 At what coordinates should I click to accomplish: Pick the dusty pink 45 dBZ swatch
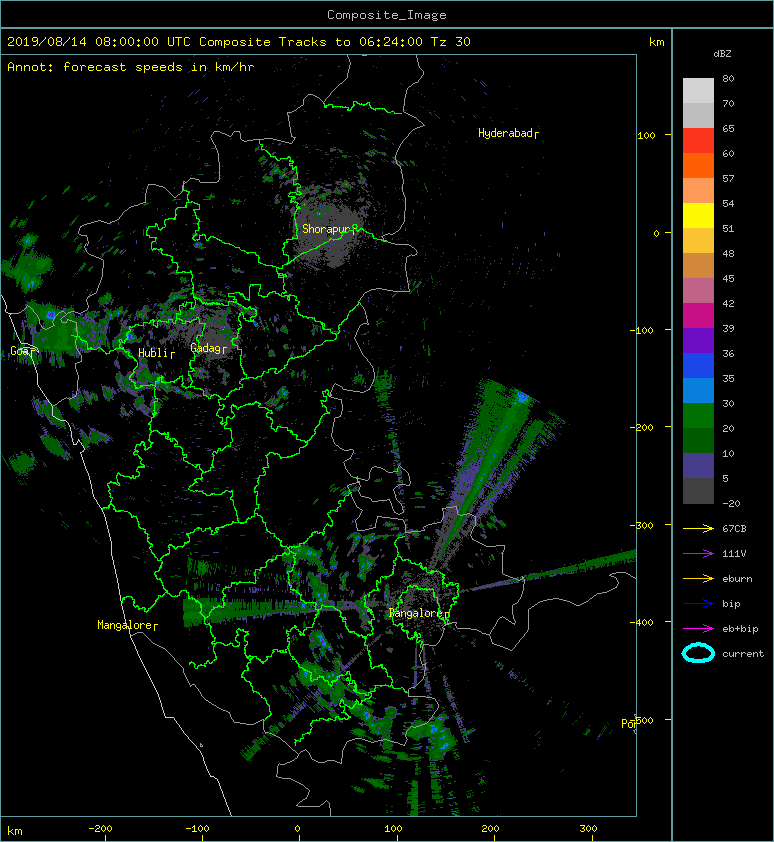coord(698,290)
